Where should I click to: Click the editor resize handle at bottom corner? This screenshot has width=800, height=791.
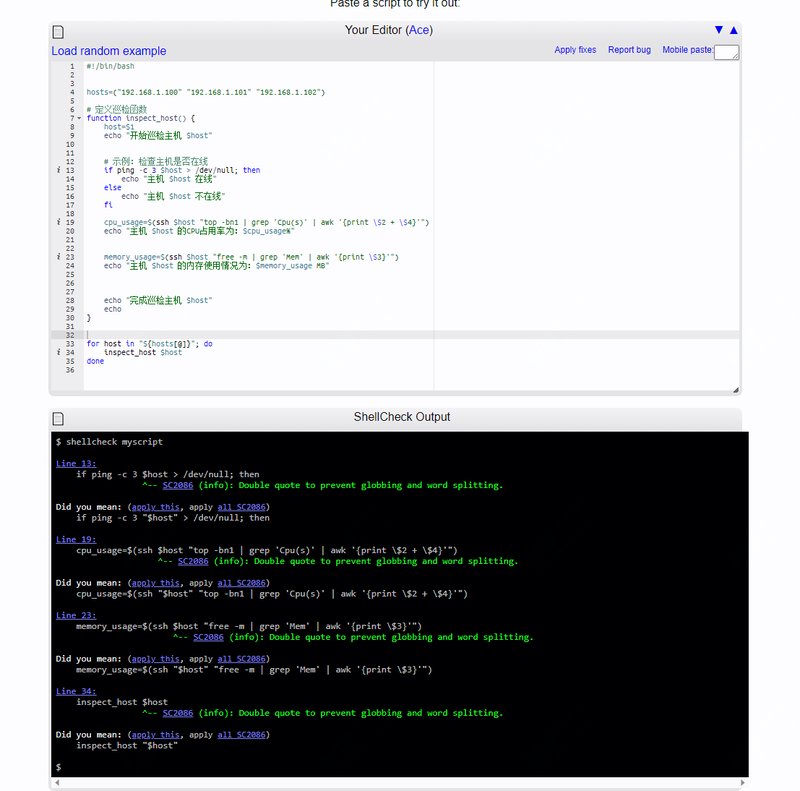pyautogui.click(x=736, y=390)
